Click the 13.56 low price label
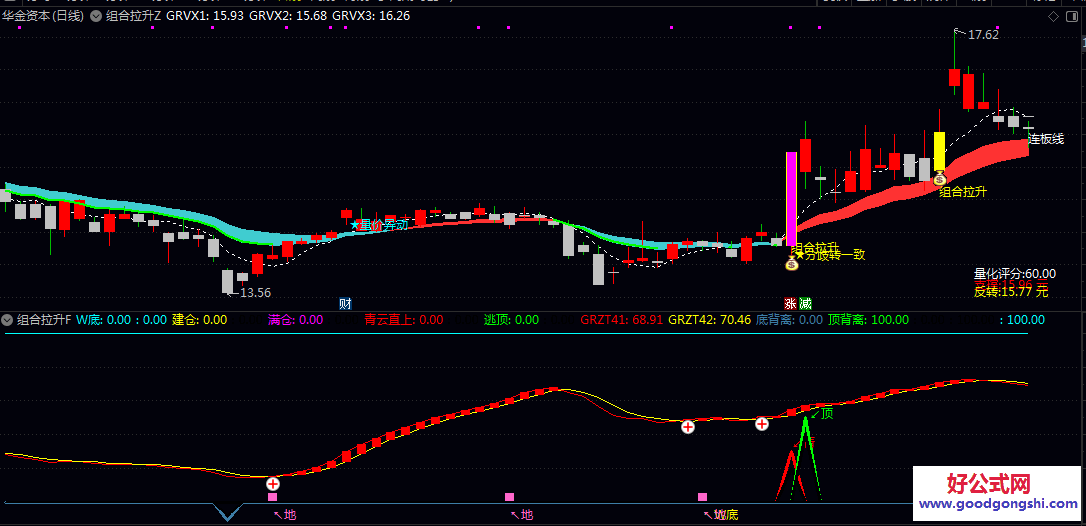 pos(255,292)
